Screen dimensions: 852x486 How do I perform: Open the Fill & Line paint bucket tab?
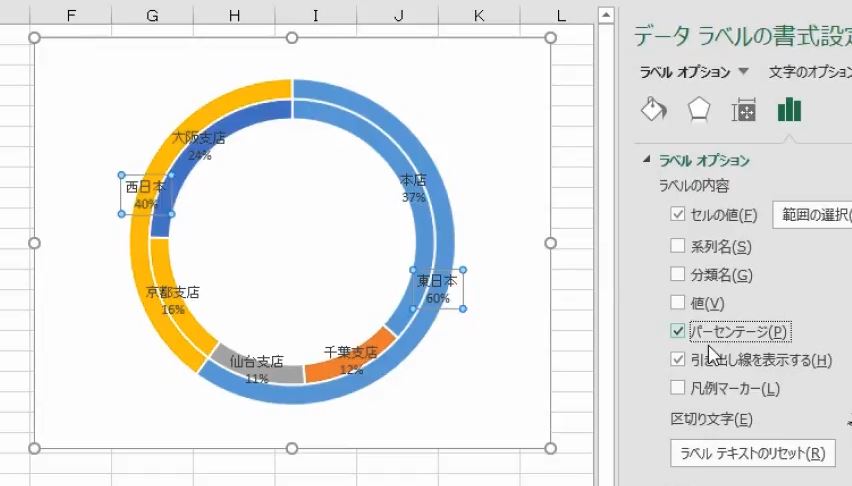click(654, 110)
